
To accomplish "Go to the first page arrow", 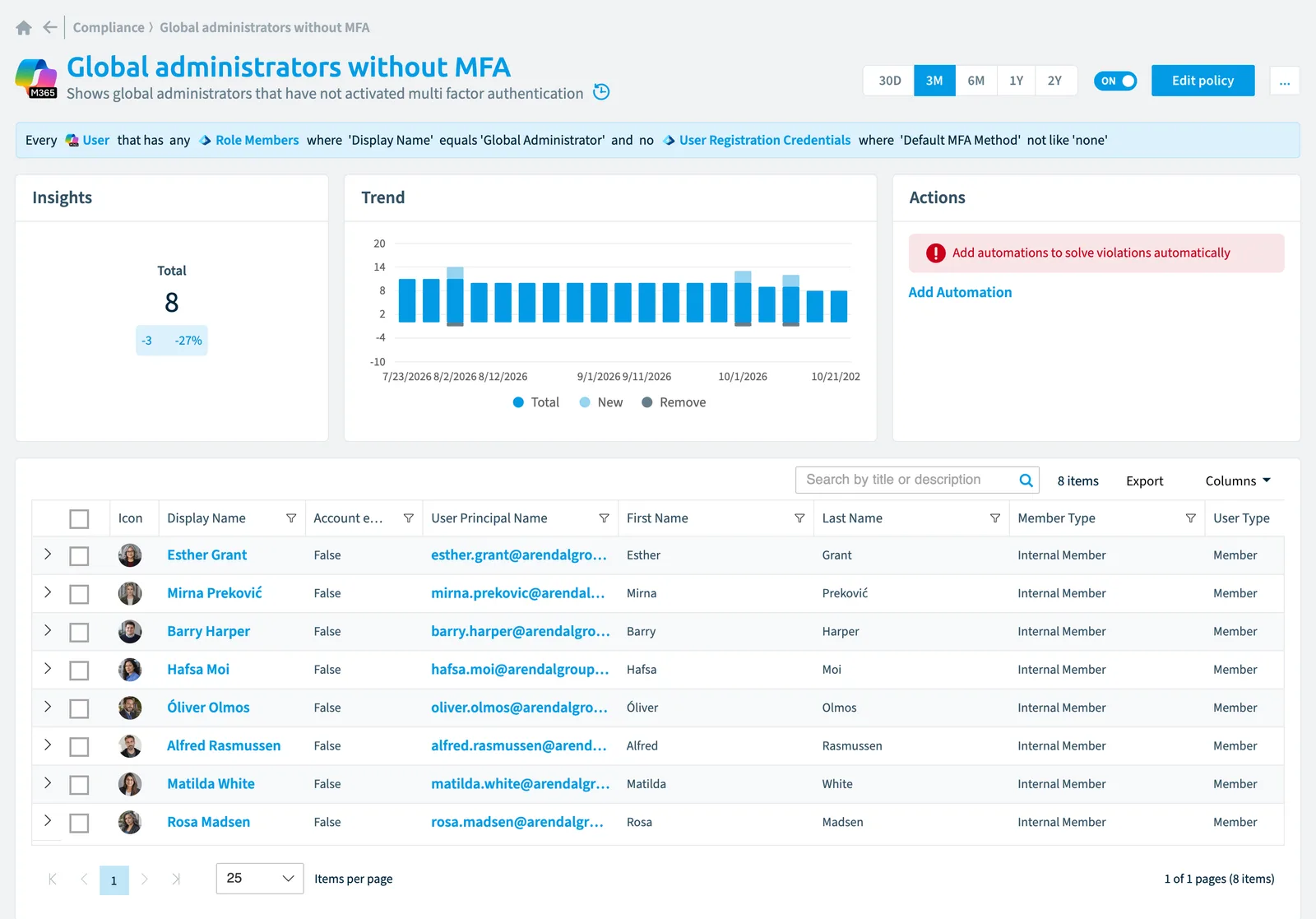I will [x=53, y=880].
